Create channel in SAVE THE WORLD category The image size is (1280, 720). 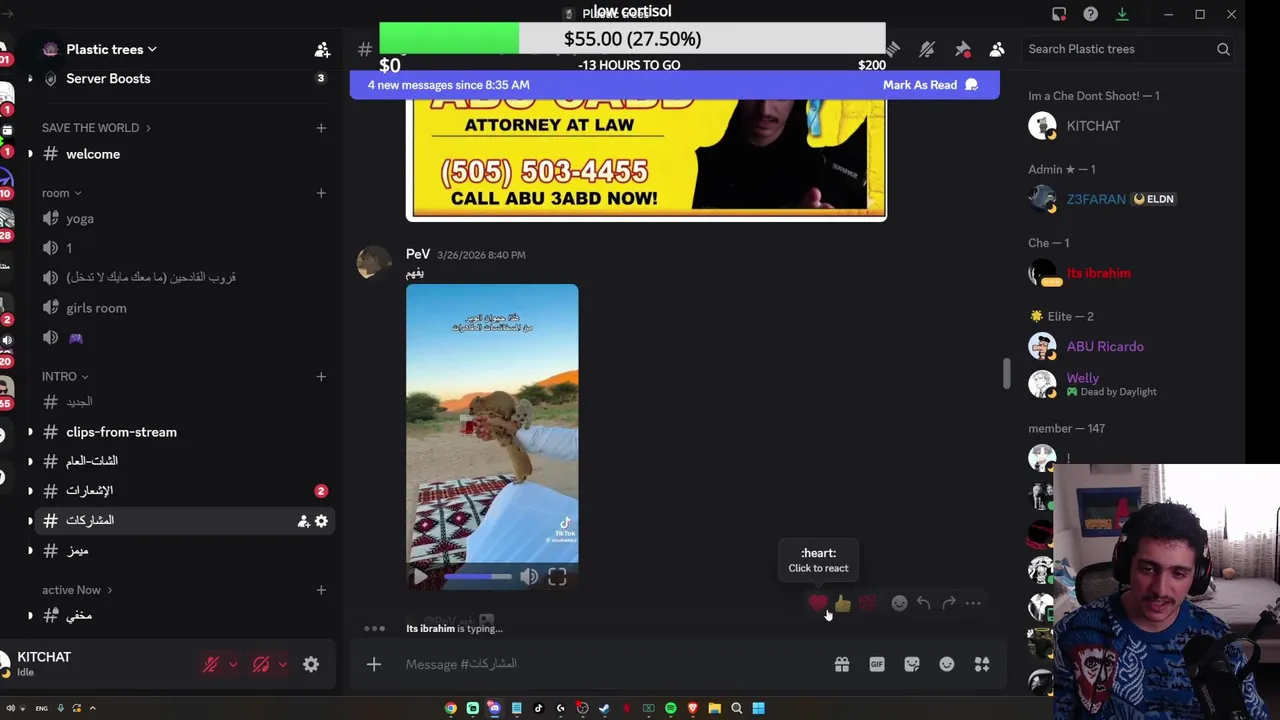321,128
